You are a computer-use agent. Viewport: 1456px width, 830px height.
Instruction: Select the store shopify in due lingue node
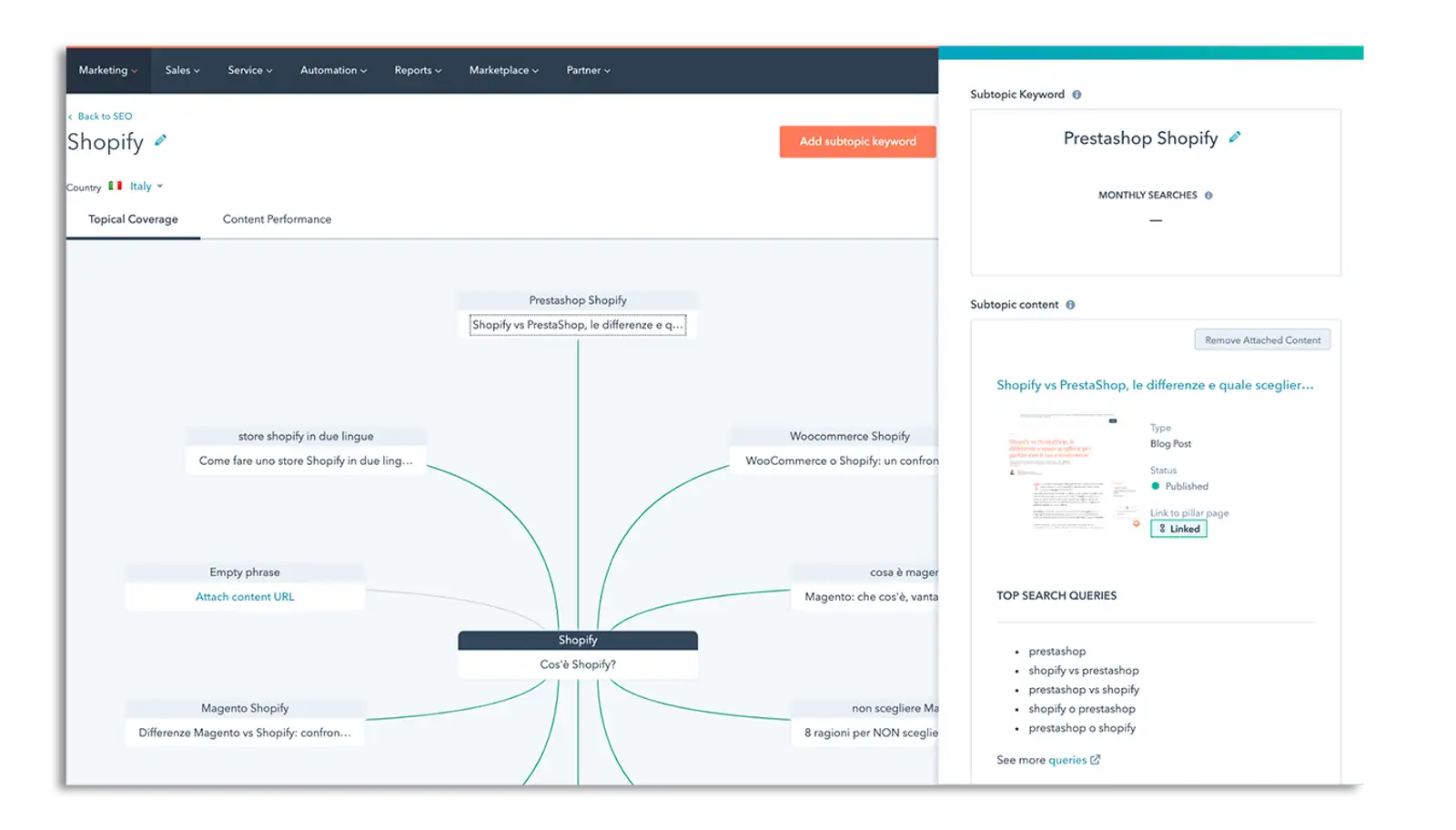(x=306, y=437)
